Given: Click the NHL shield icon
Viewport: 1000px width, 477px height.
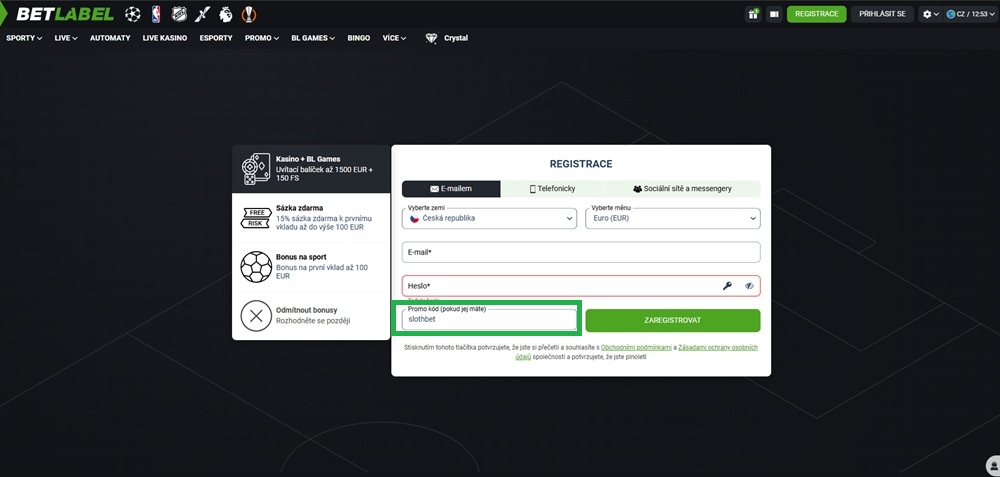Looking at the screenshot, I should [x=179, y=14].
